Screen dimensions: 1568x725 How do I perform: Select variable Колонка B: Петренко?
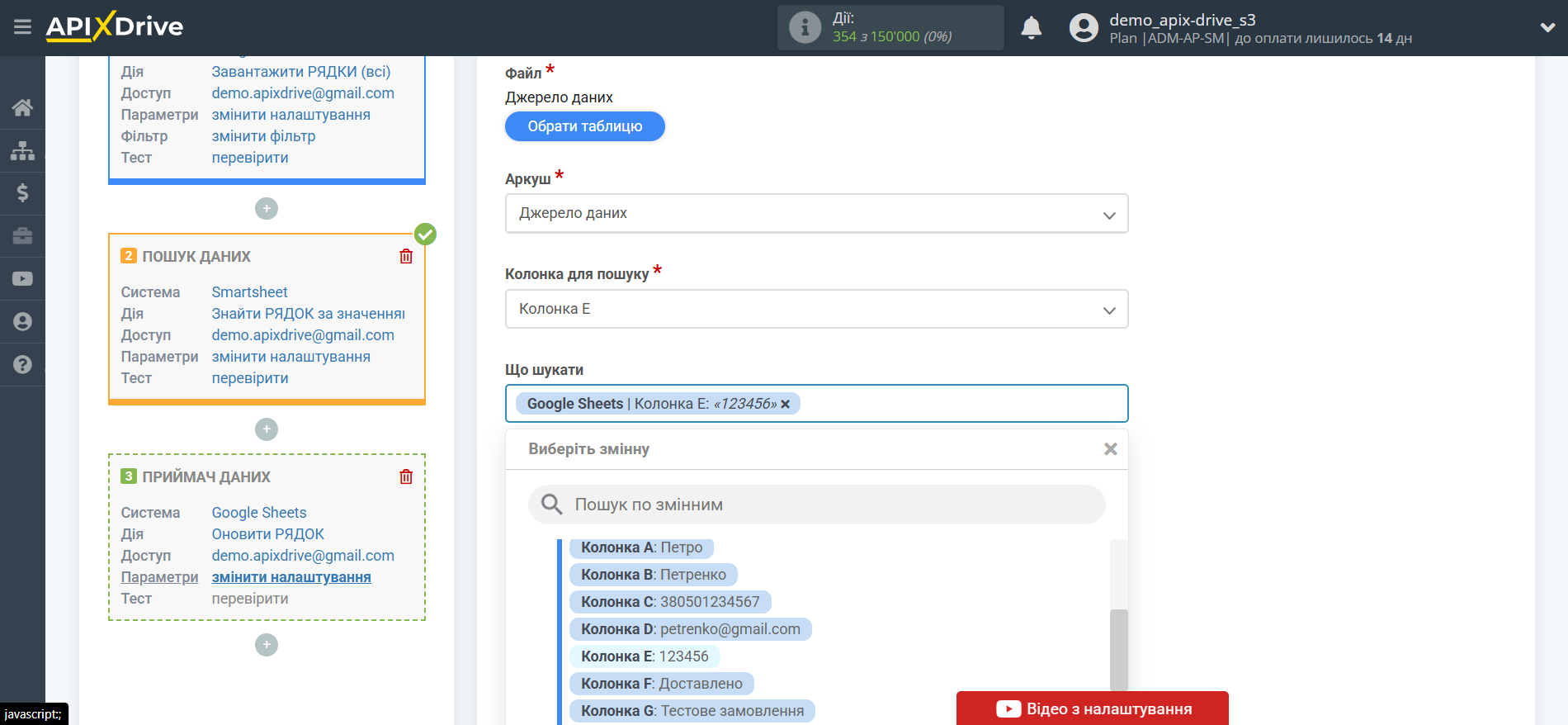point(654,575)
